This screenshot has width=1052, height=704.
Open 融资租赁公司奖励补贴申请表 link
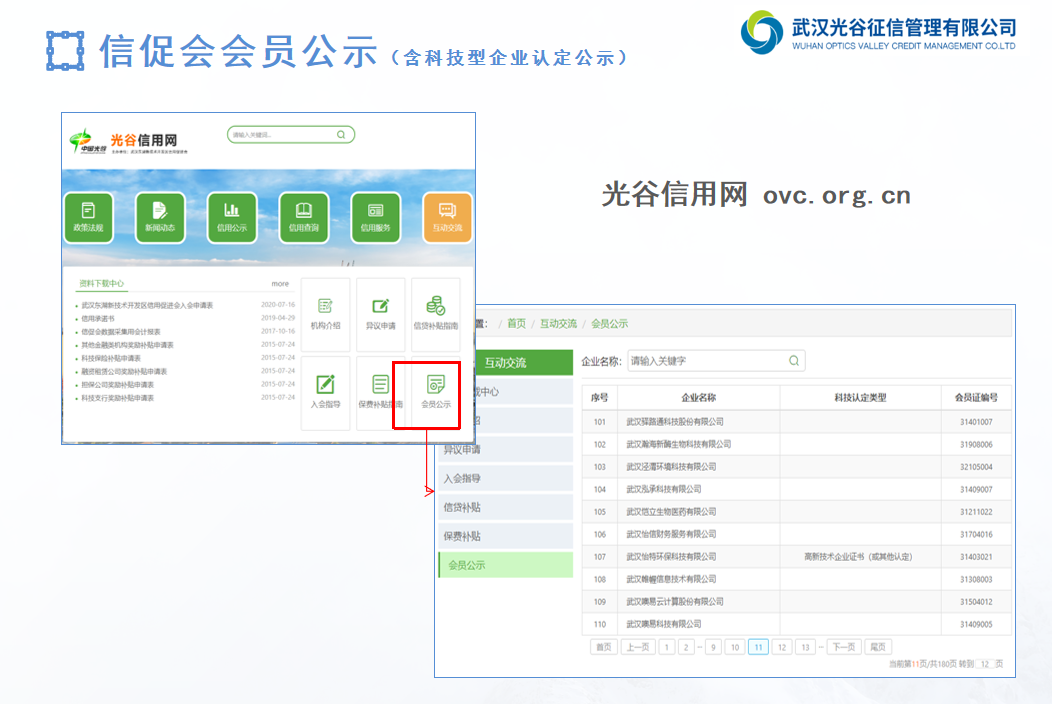(x=124, y=371)
